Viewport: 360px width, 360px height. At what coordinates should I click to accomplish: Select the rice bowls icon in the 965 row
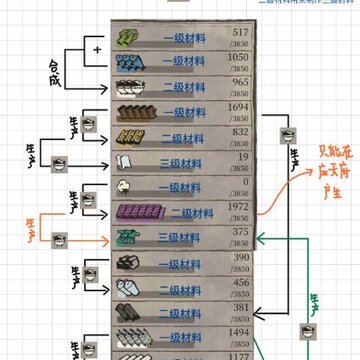[130, 88]
